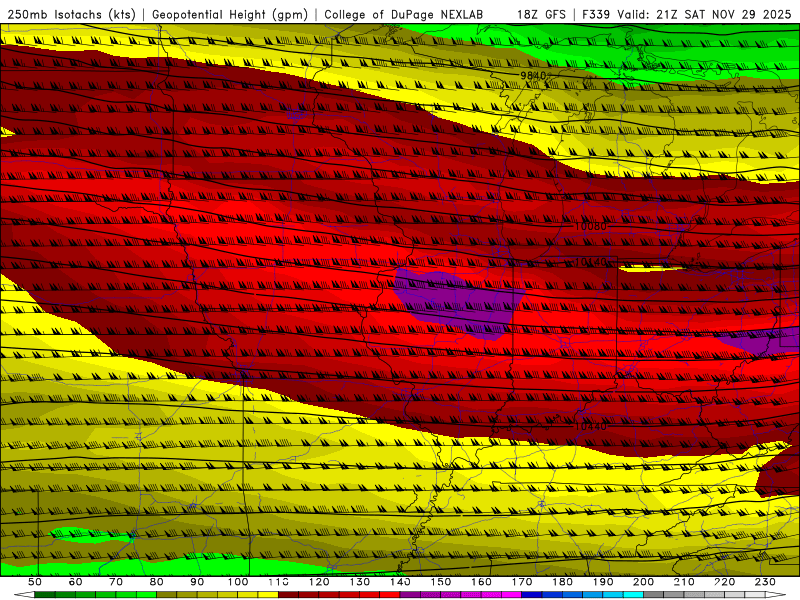This screenshot has height=600, width=800.
Task: Click the 60 value on the color scale
Action: tap(75, 582)
